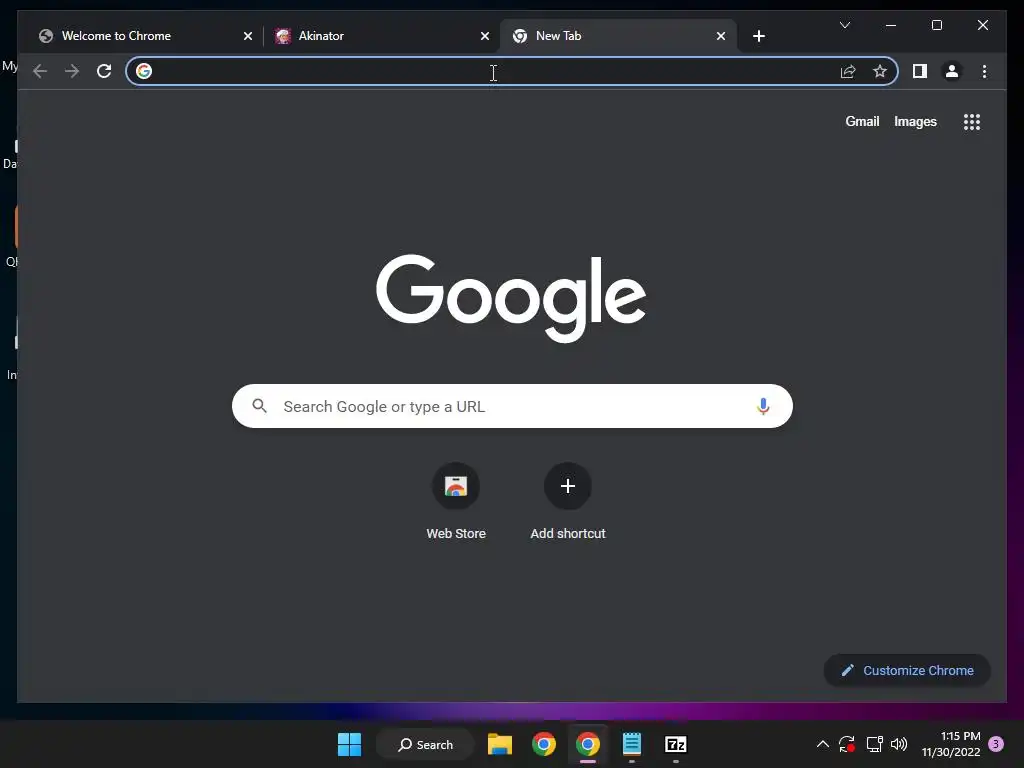The image size is (1024, 768).
Task: Open 7-Zip from the taskbar
Action: coord(675,744)
